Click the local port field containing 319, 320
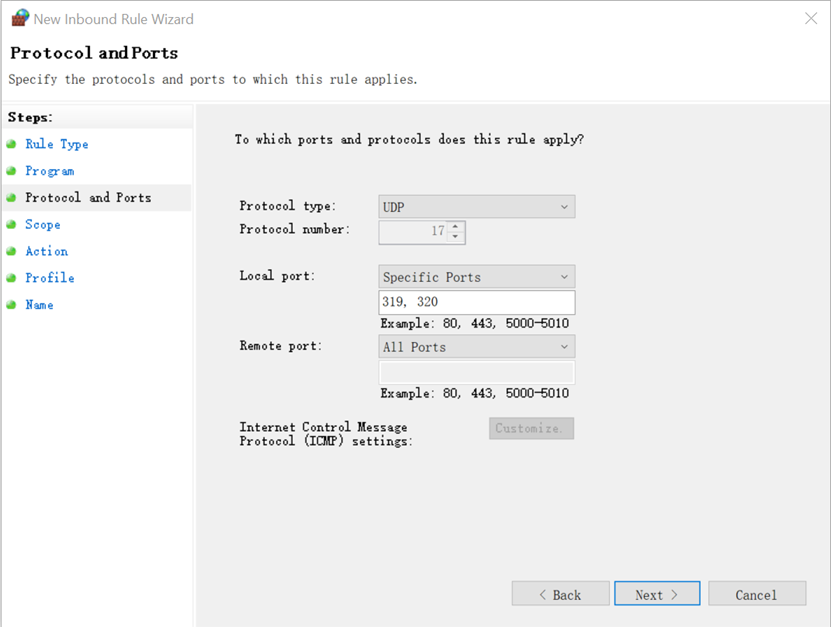831x627 pixels. click(x=476, y=302)
